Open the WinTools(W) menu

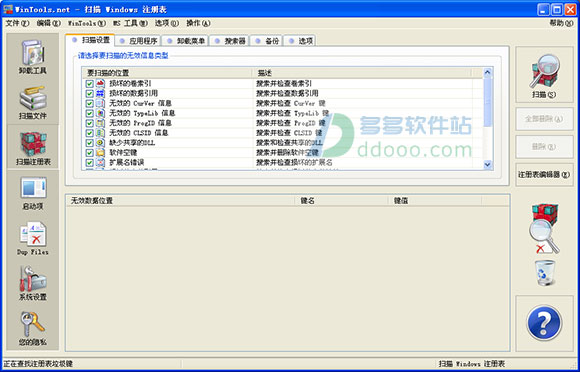tap(87, 23)
